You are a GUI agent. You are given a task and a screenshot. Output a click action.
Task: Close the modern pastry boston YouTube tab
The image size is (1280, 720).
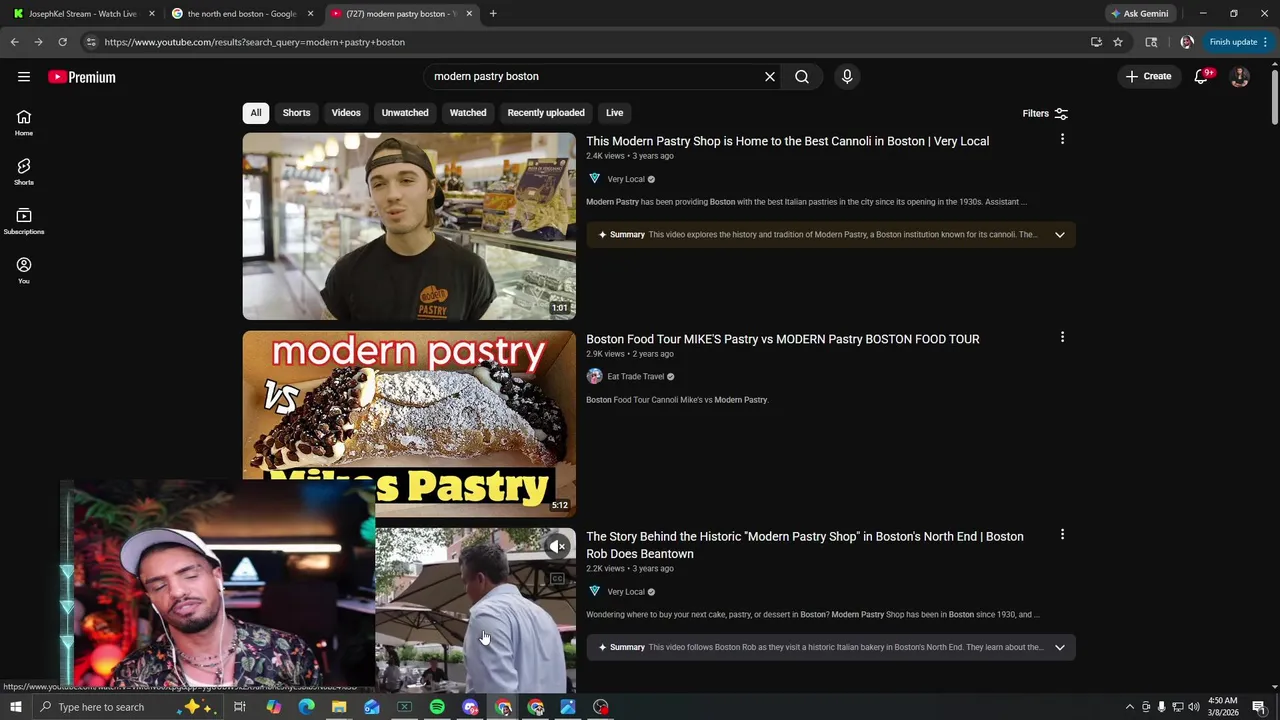pos(469,14)
